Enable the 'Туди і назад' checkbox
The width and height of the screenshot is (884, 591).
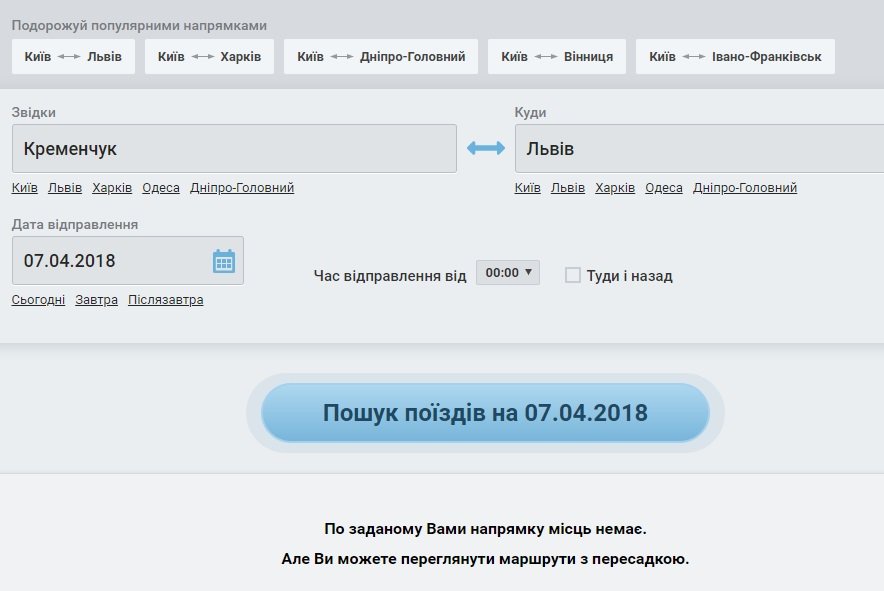[573, 275]
